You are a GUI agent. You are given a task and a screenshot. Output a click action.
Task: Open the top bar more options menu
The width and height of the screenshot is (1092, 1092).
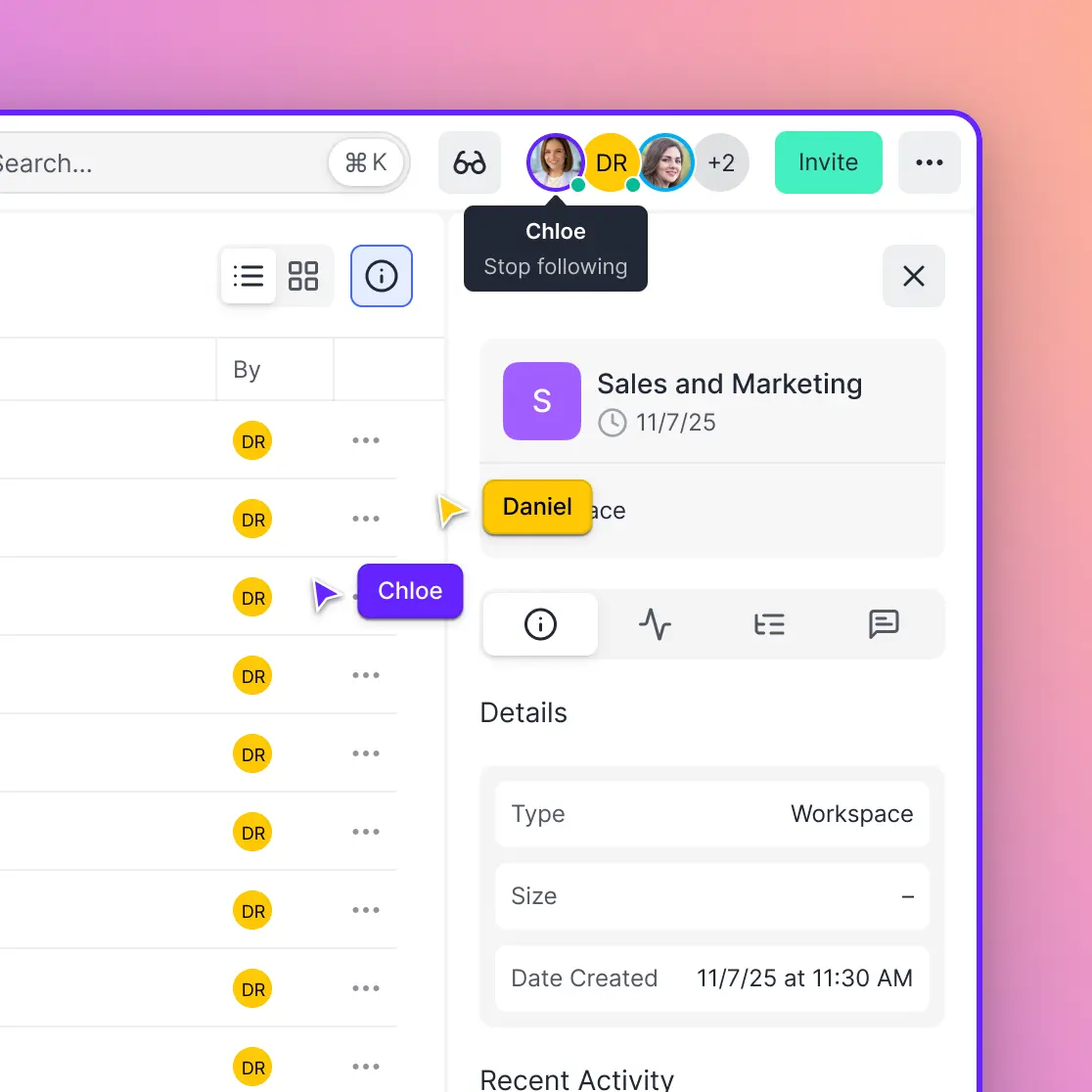point(929,162)
